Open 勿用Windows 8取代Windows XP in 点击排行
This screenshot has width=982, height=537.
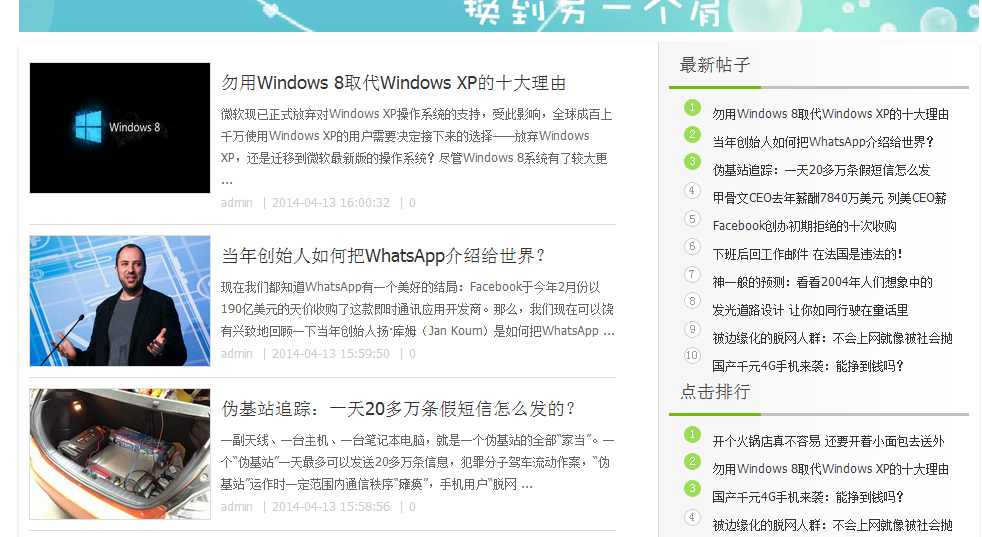830,469
